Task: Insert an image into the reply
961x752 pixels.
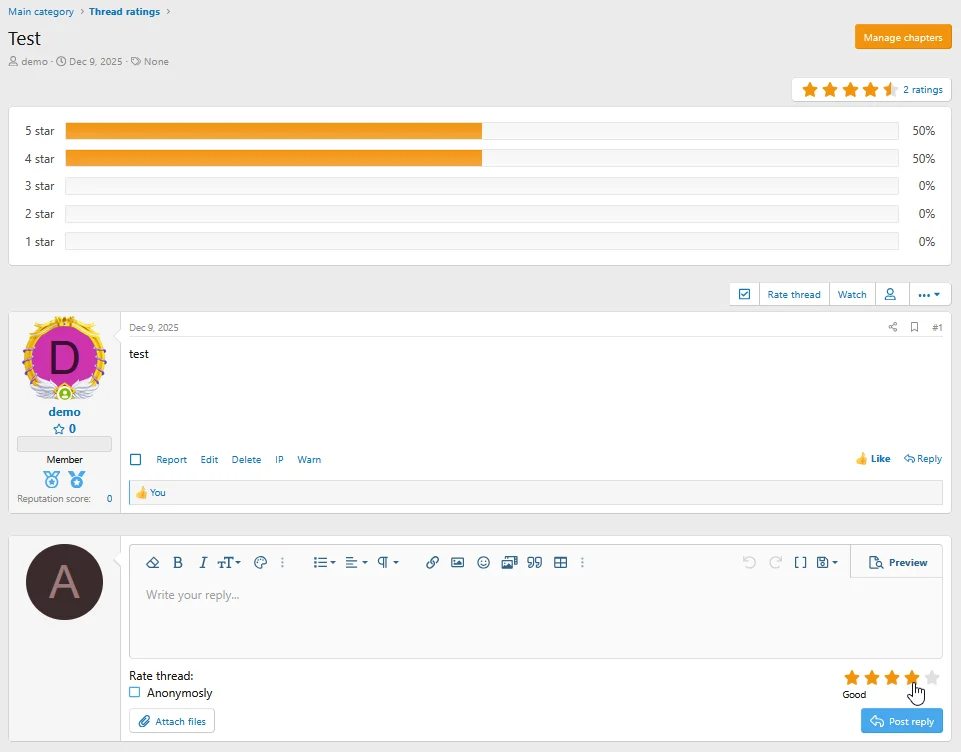Action: 457,563
